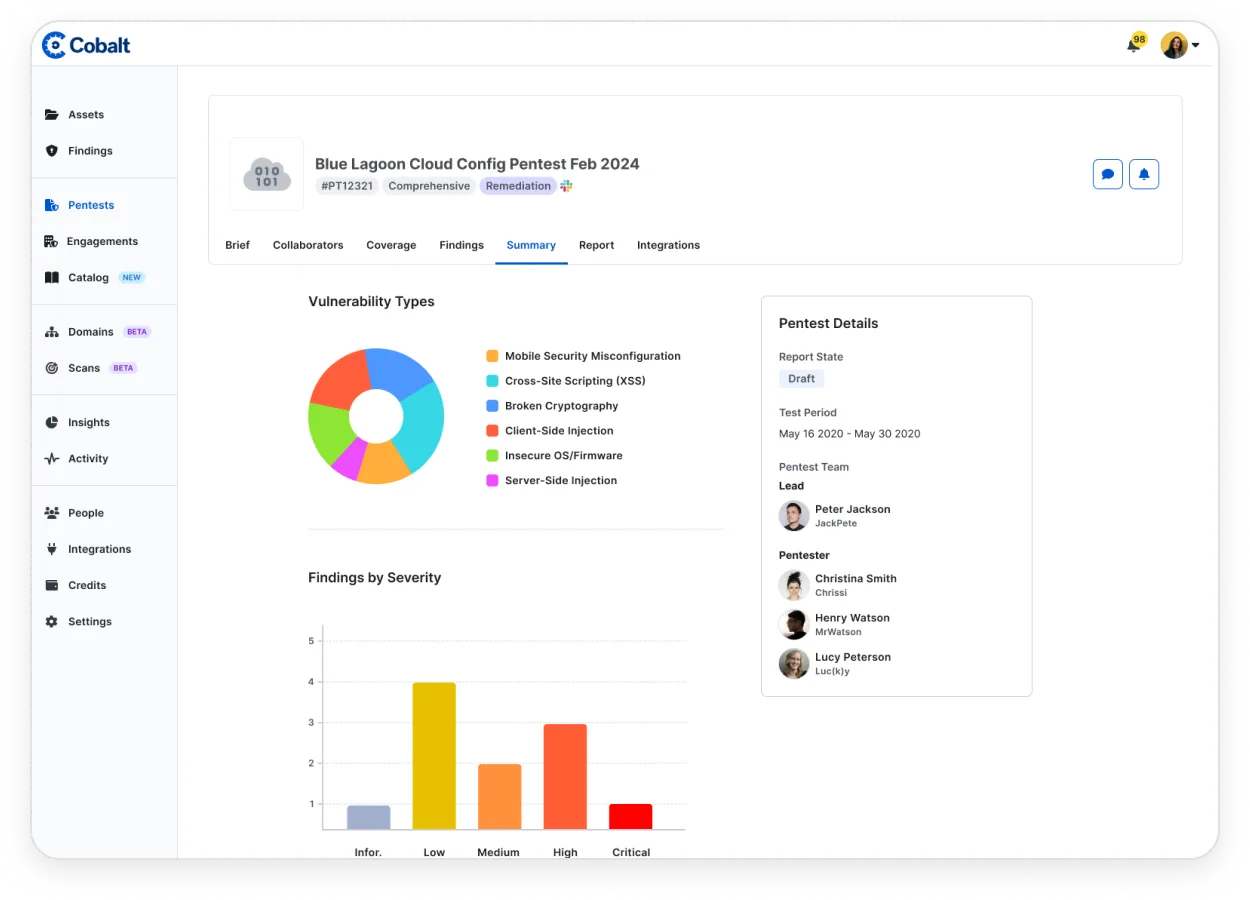Click the Pentests icon in sidebar

[52, 205]
